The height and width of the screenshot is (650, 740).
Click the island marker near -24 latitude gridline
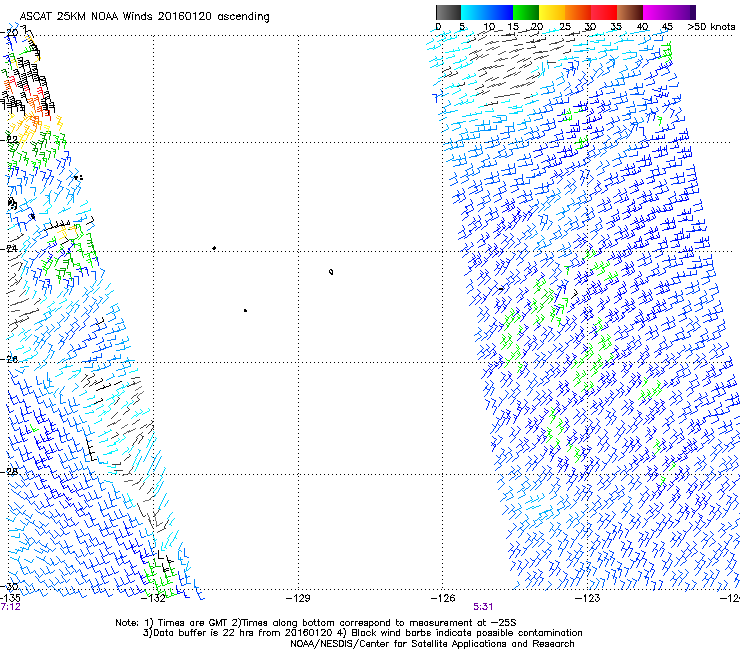coord(214,248)
